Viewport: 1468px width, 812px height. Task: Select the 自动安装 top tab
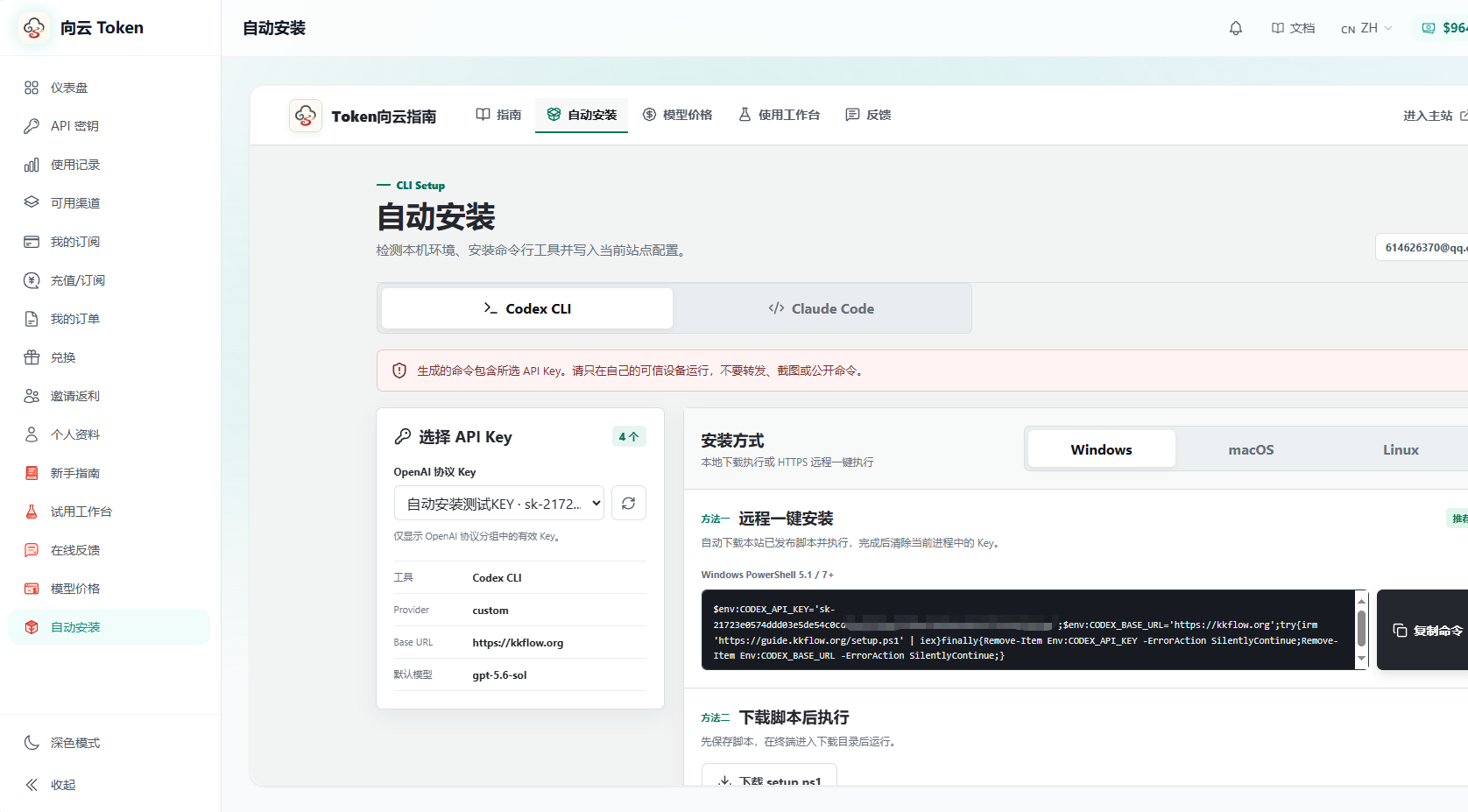tap(582, 115)
